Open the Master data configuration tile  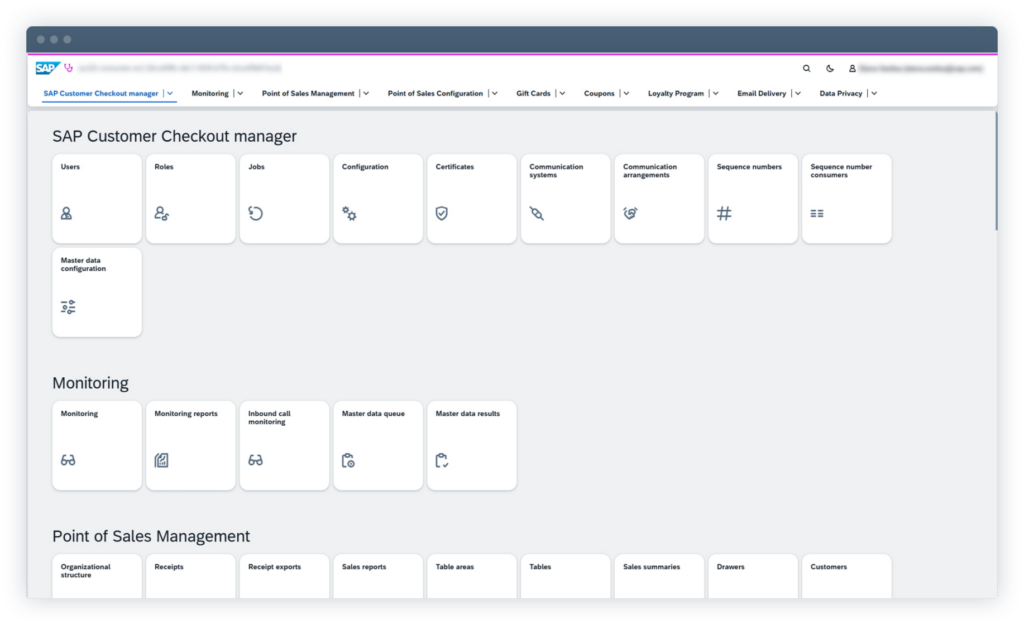tap(97, 292)
